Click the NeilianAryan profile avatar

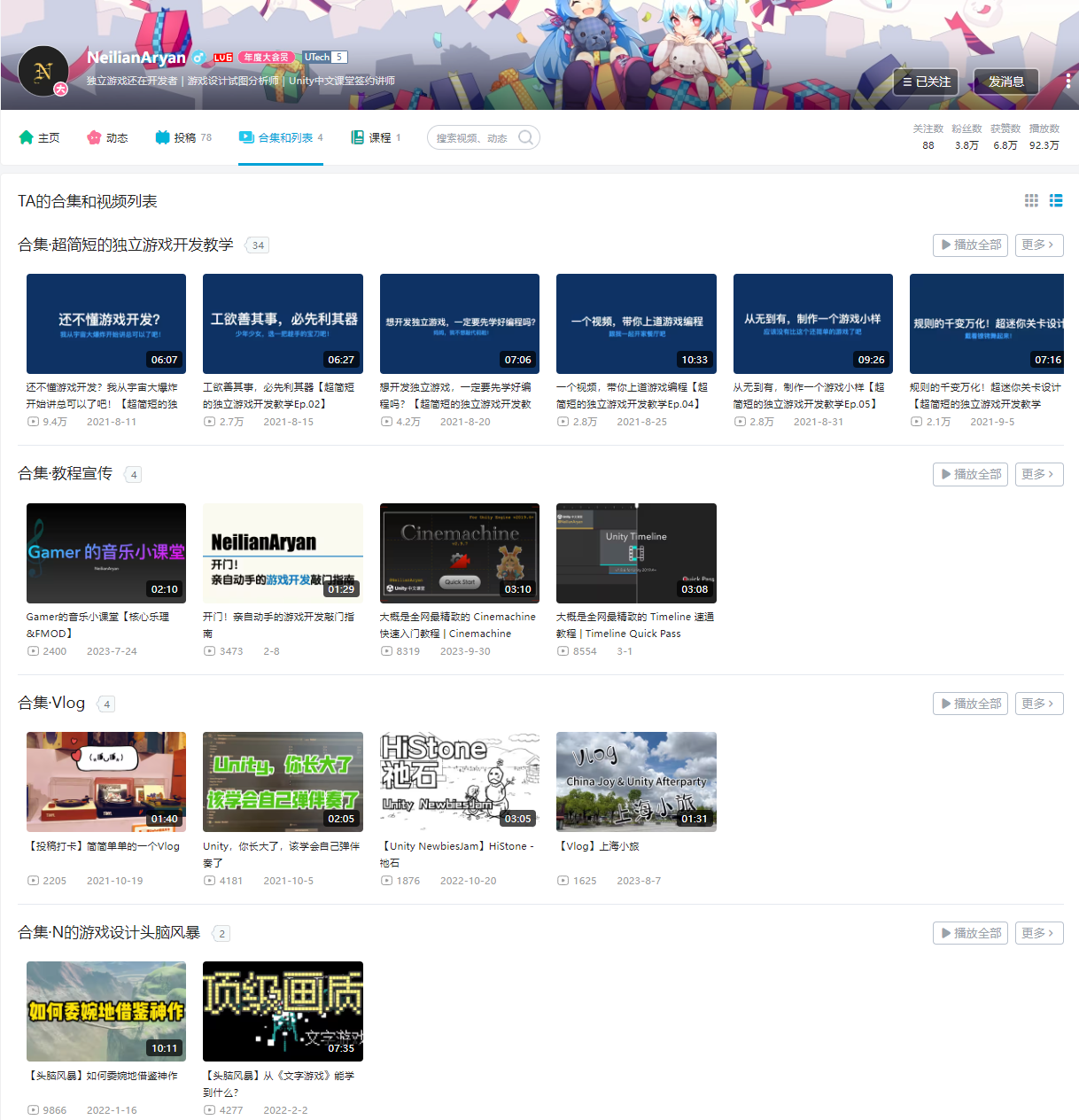click(x=43, y=71)
